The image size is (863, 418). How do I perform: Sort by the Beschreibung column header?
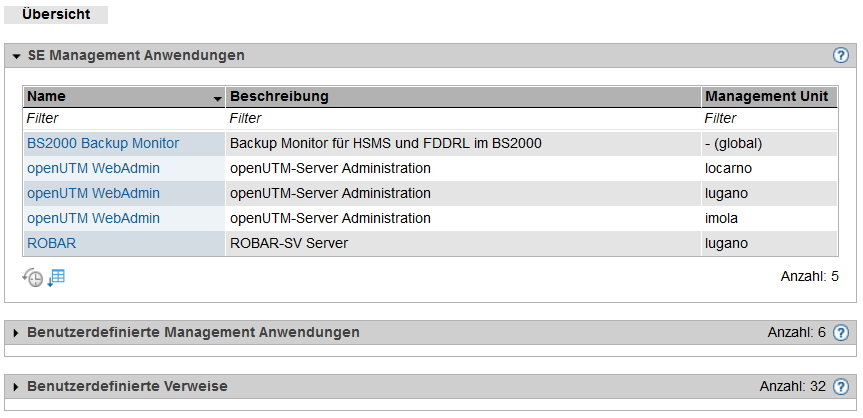[x=279, y=96]
